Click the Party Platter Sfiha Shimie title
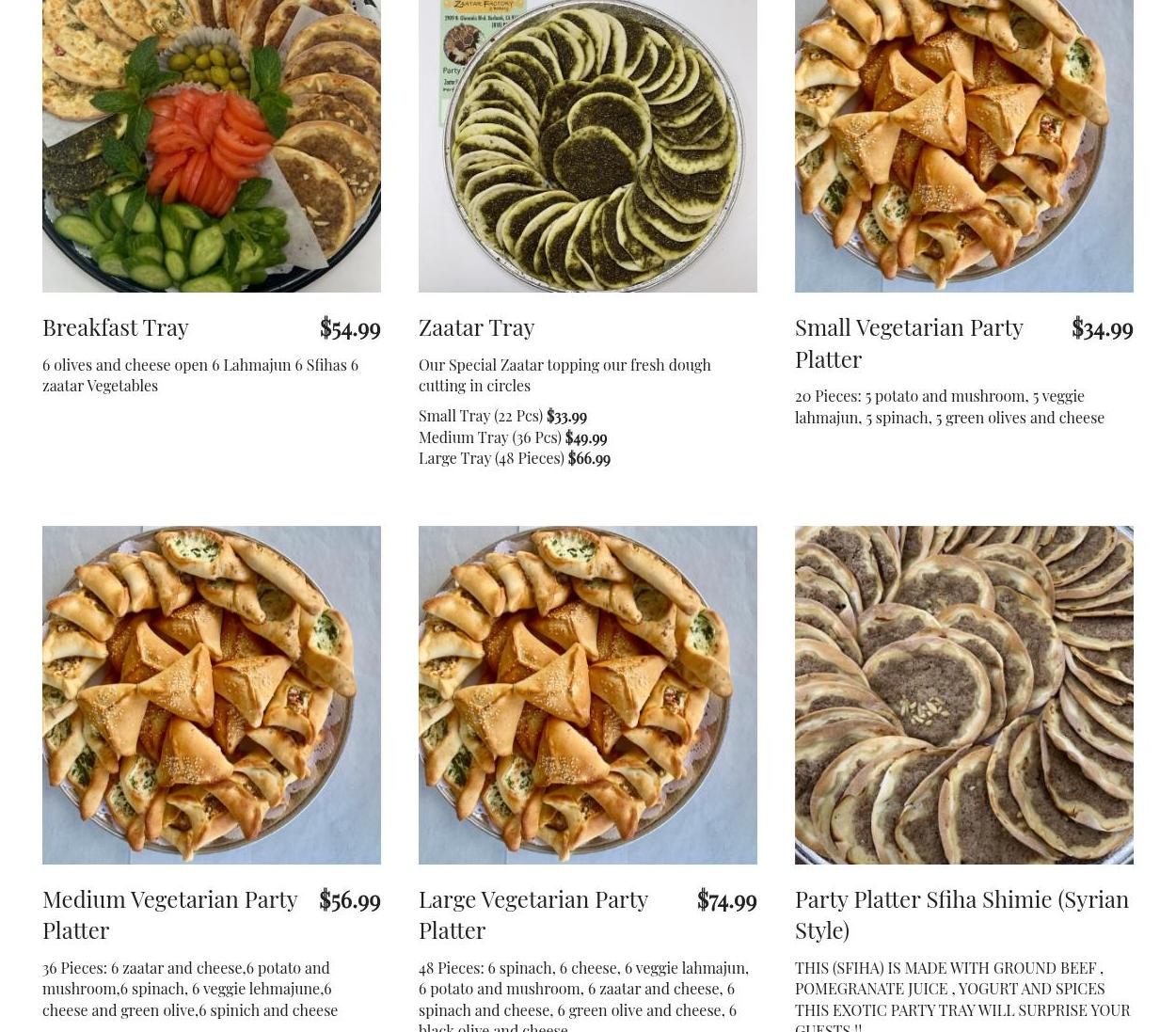 pos(961,914)
